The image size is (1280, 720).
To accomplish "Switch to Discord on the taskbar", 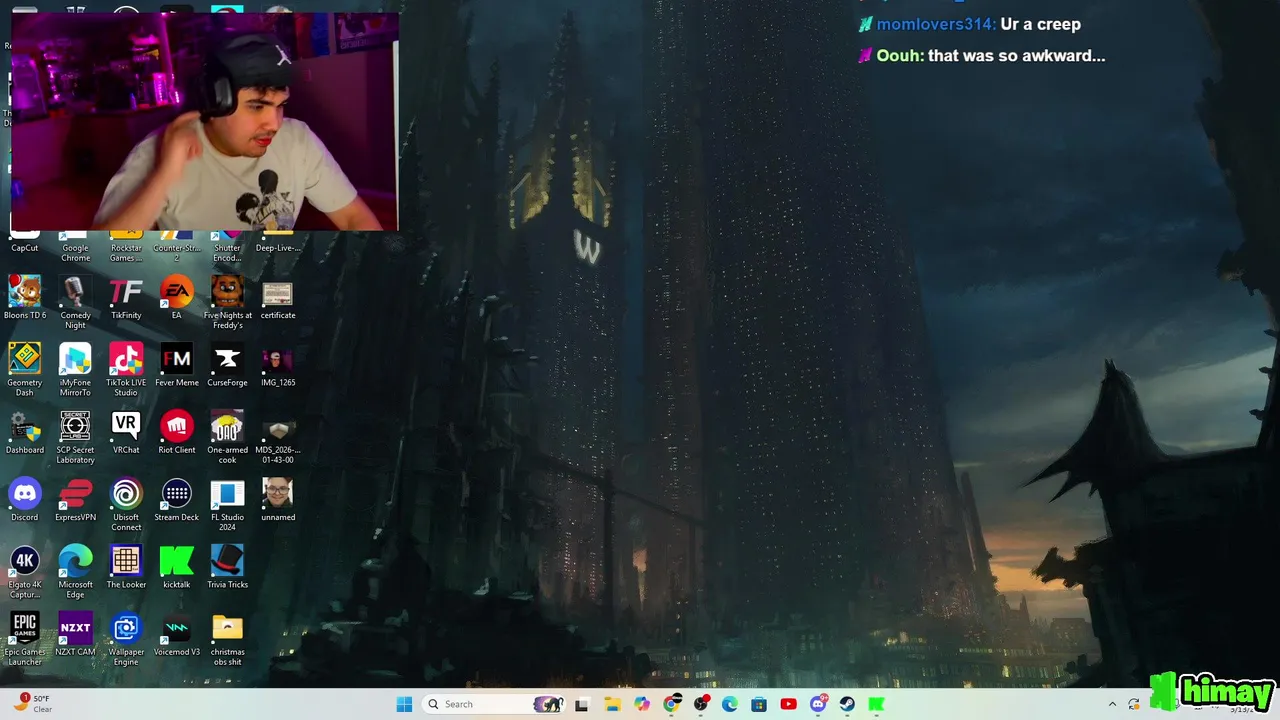I will coord(818,704).
